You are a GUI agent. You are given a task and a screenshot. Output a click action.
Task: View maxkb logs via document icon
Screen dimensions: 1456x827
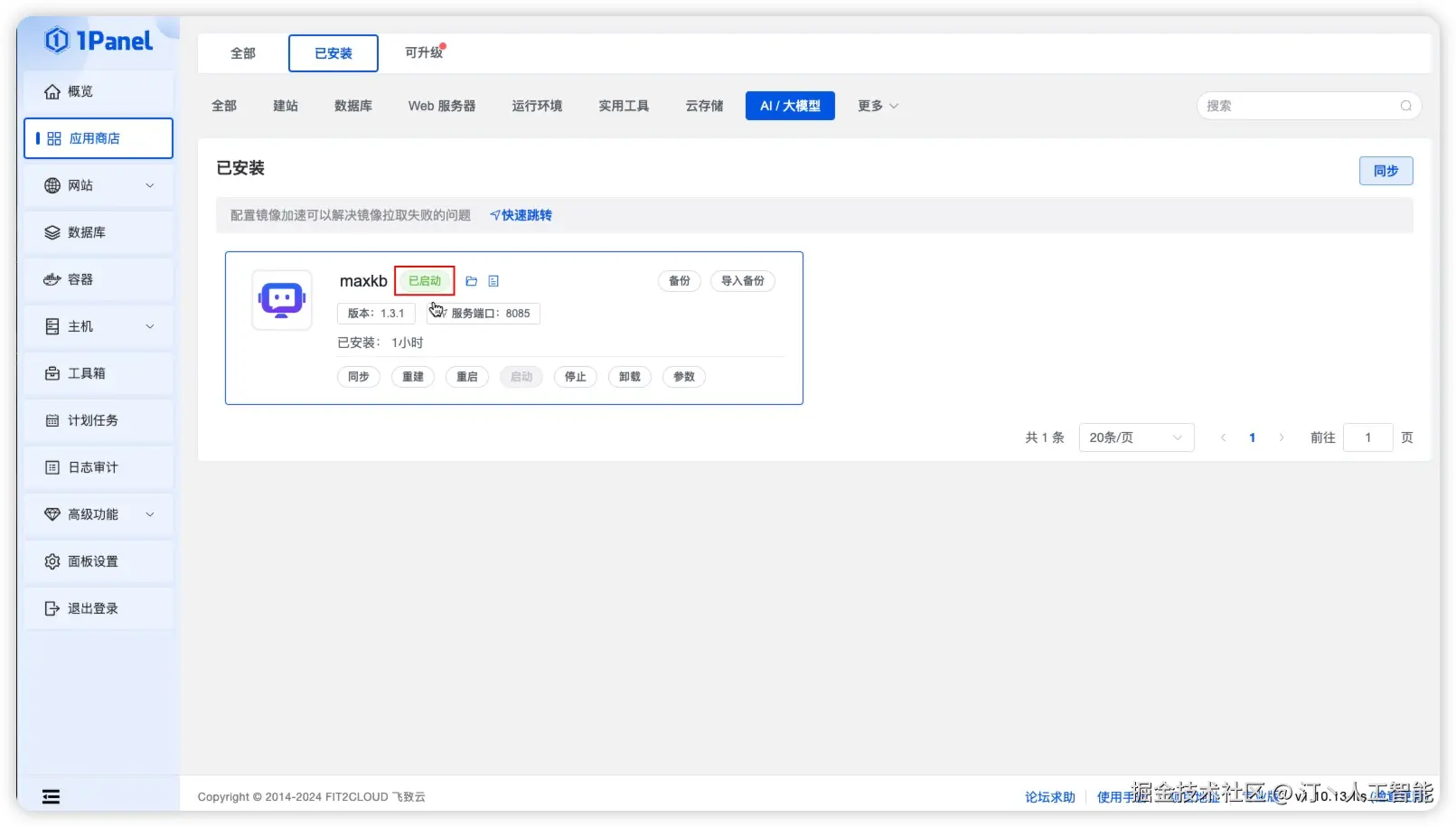coord(493,281)
